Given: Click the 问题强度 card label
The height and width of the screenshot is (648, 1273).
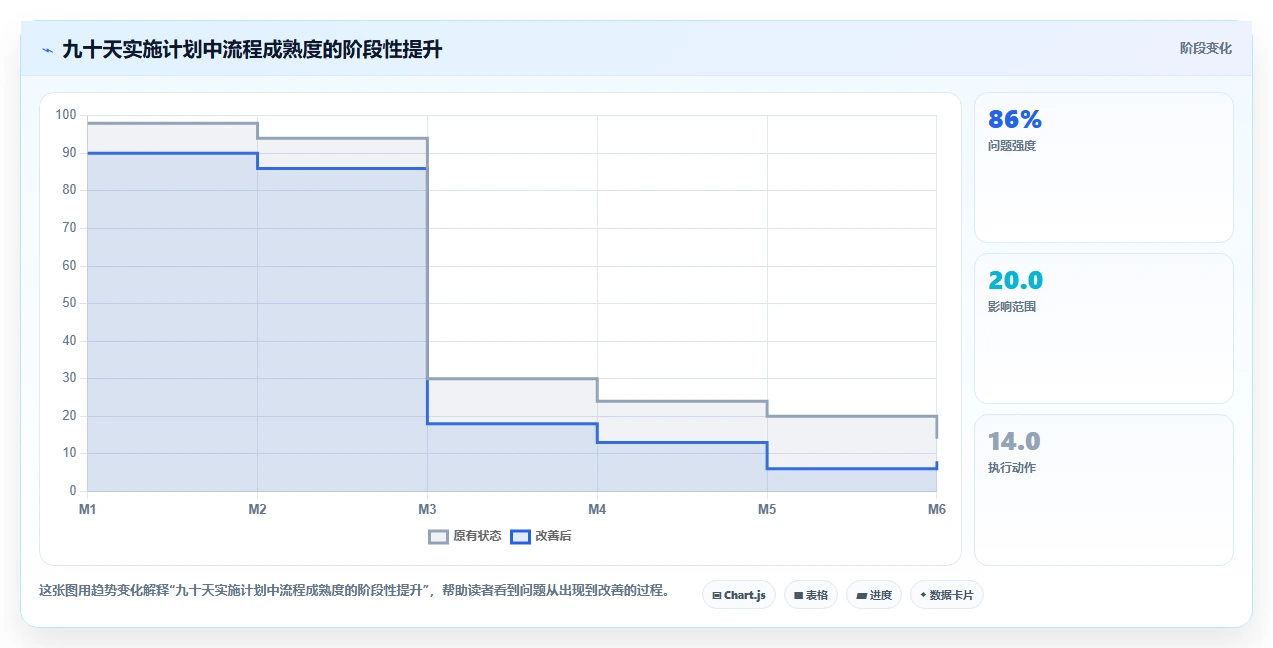Looking at the screenshot, I should (1012, 146).
